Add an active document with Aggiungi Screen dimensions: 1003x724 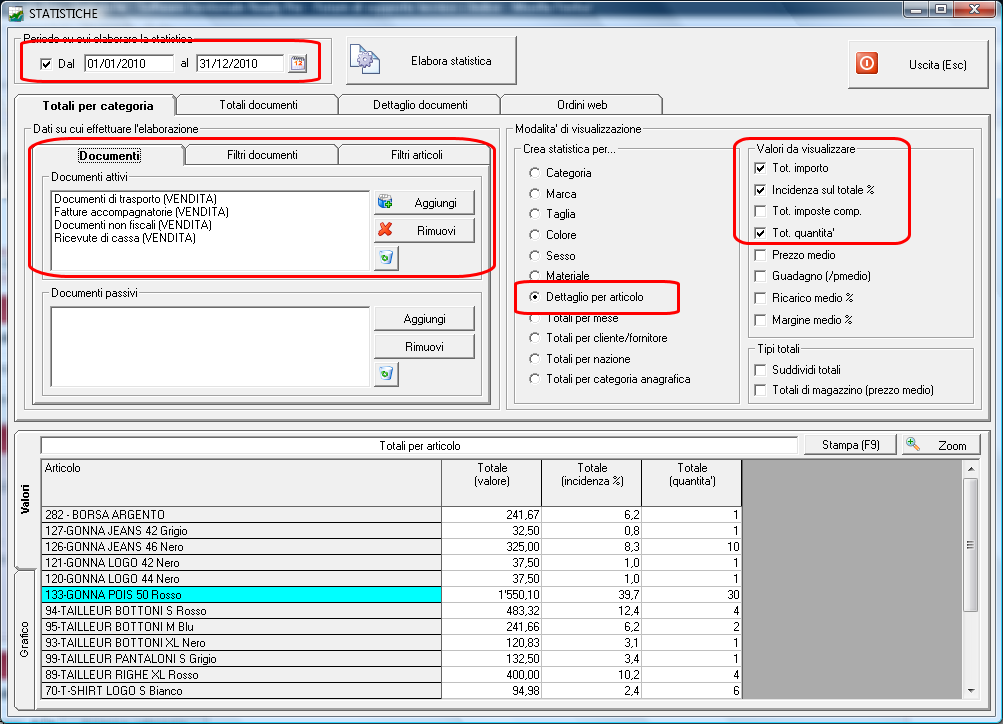pos(423,202)
